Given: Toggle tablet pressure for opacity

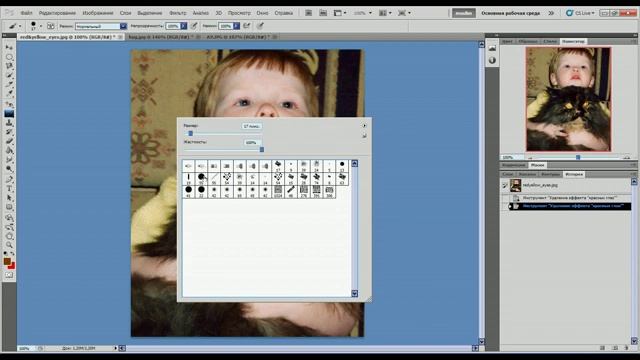Looking at the screenshot, I should coord(194,26).
